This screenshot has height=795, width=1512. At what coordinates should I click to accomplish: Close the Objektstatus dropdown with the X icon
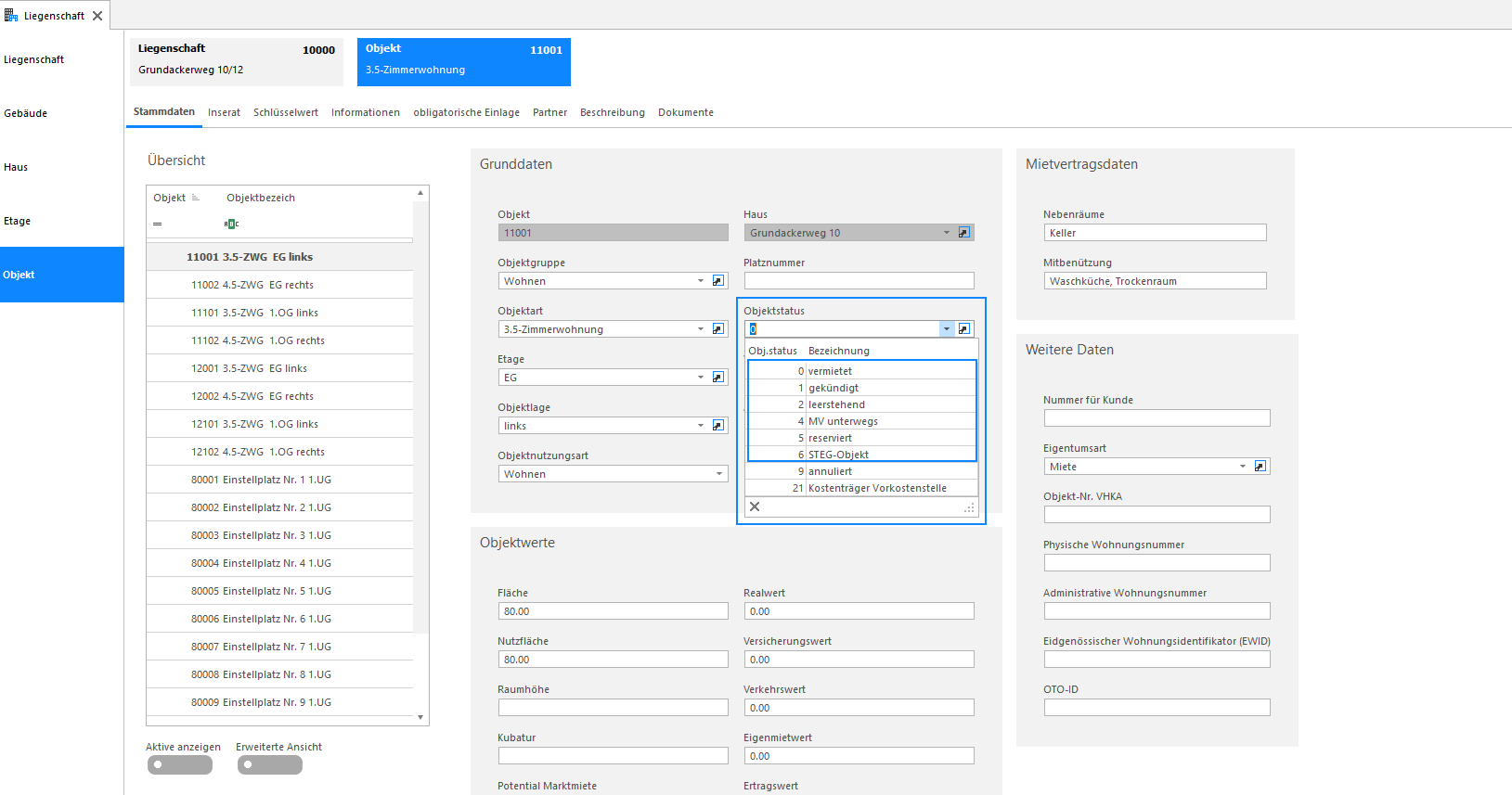pos(755,506)
